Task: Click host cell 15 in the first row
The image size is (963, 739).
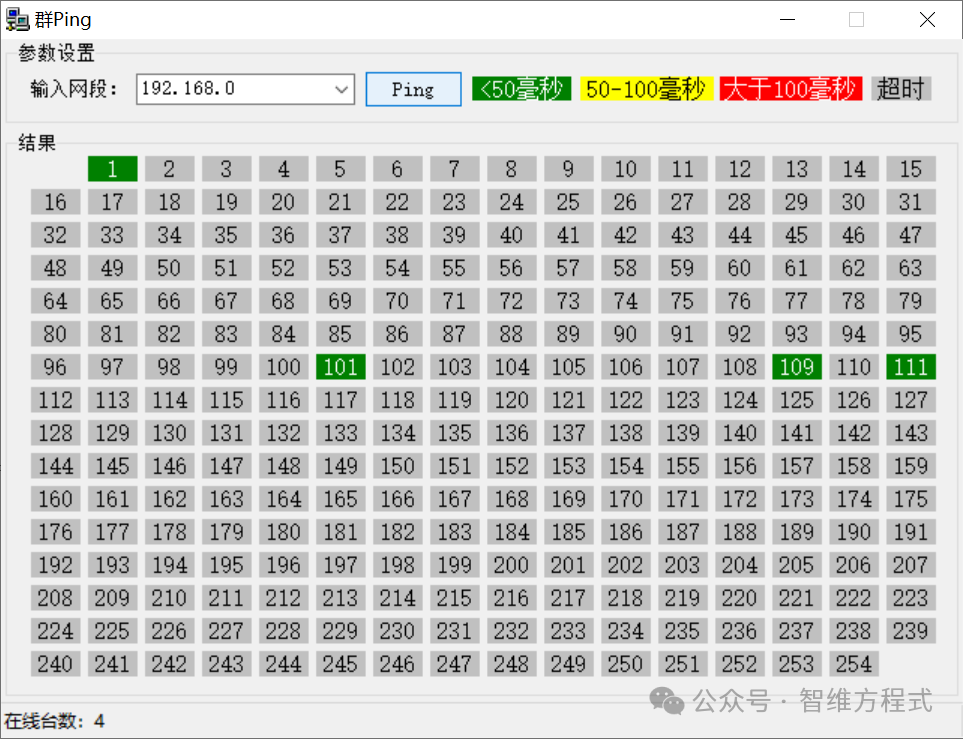Action: point(910,169)
